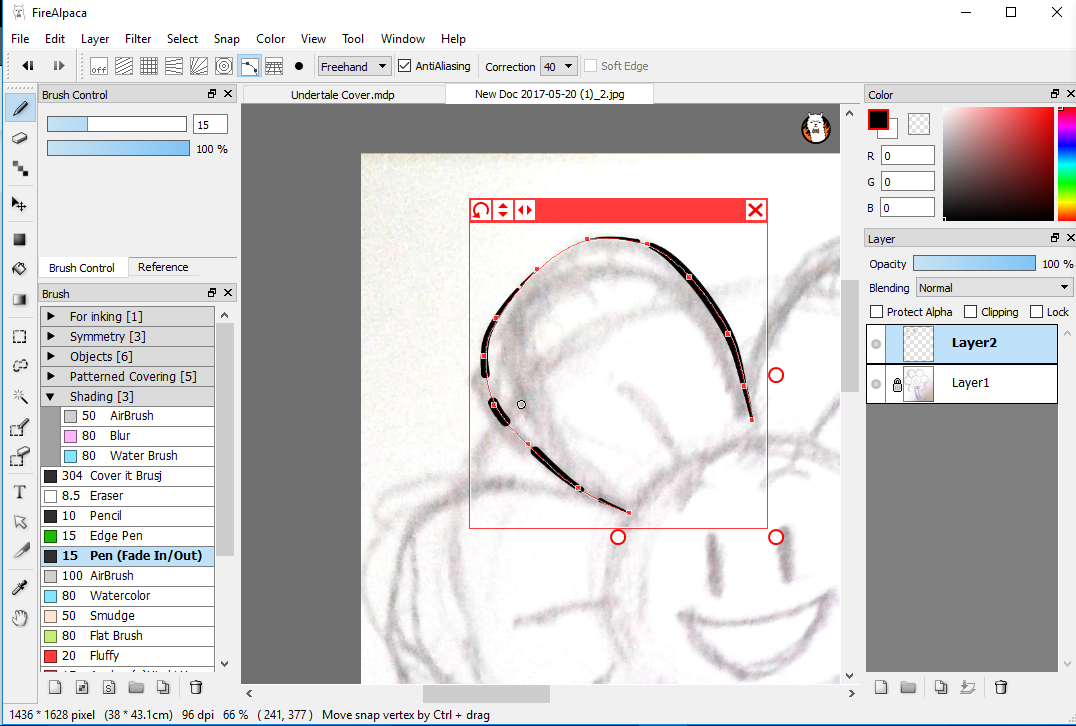This screenshot has width=1076, height=726.
Task: Enable radial snap
Action: point(199,67)
